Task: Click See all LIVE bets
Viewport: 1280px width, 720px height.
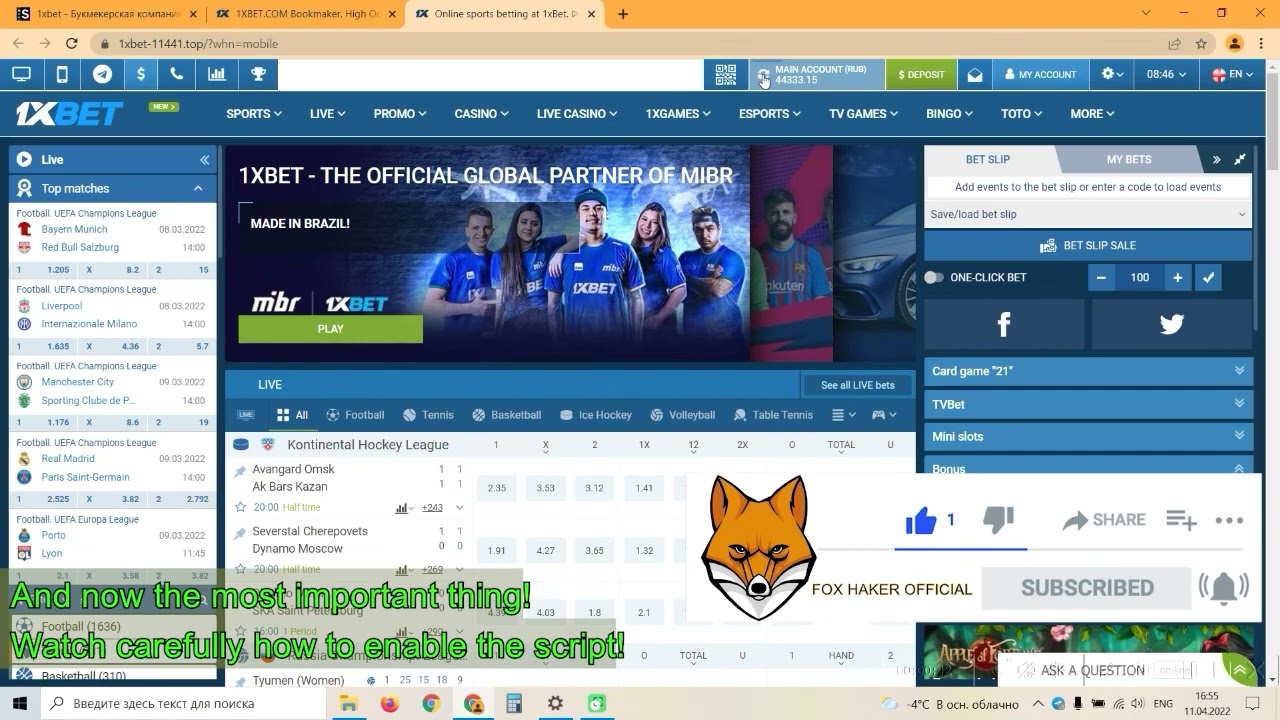Action: (x=858, y=385)
